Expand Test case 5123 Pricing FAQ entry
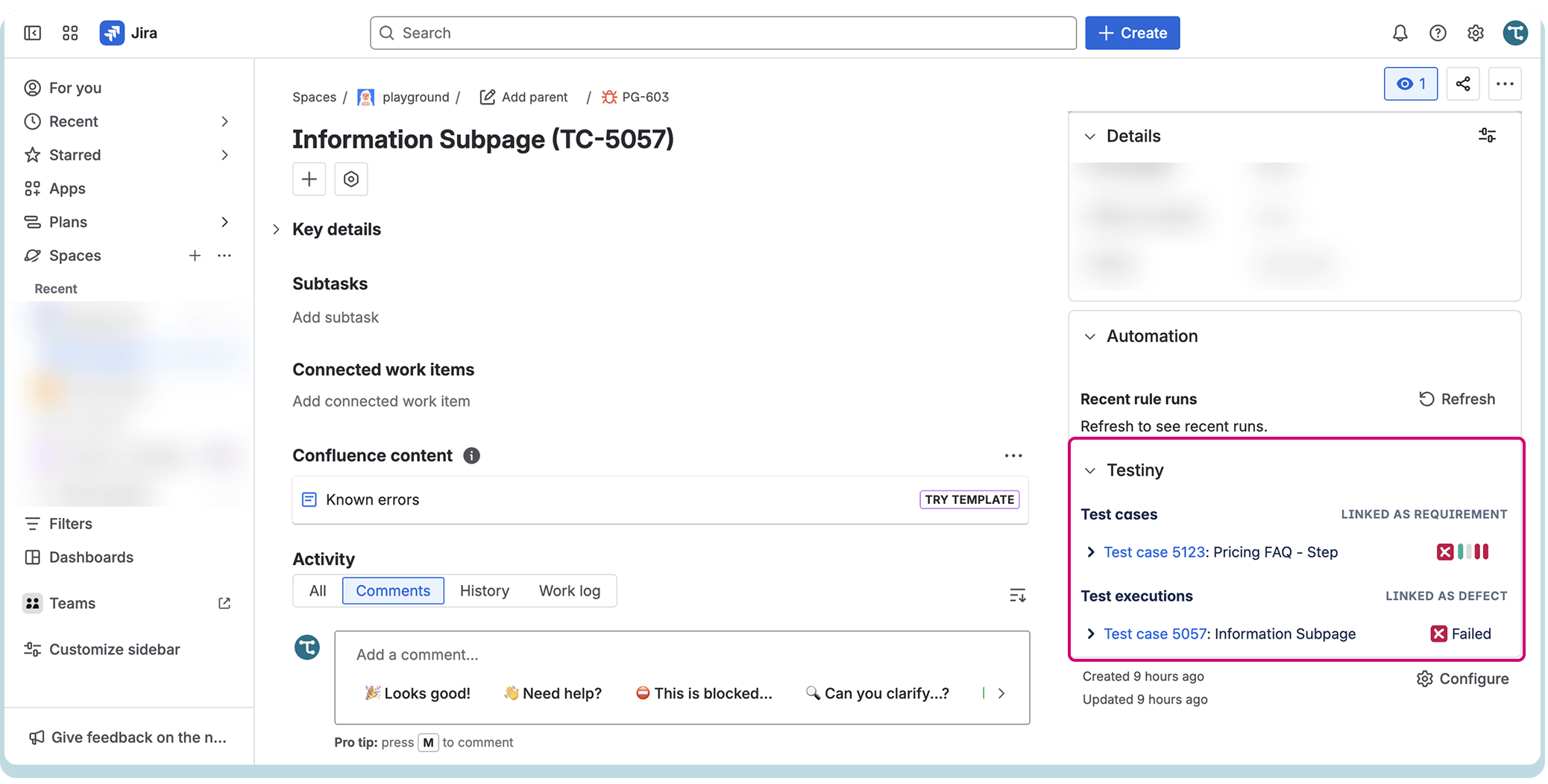This screenshot has width=1548, height=784. [x=1090, y=552]
